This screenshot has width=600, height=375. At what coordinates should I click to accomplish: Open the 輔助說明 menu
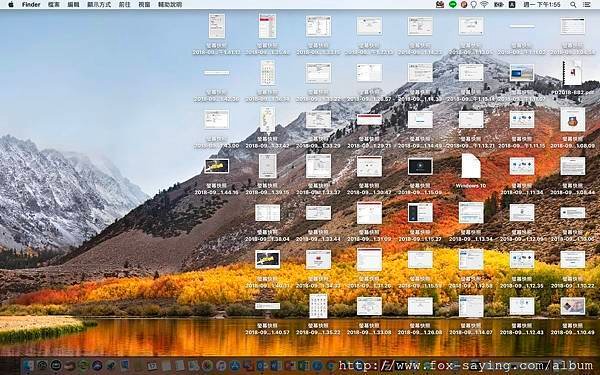pos(170,5)
